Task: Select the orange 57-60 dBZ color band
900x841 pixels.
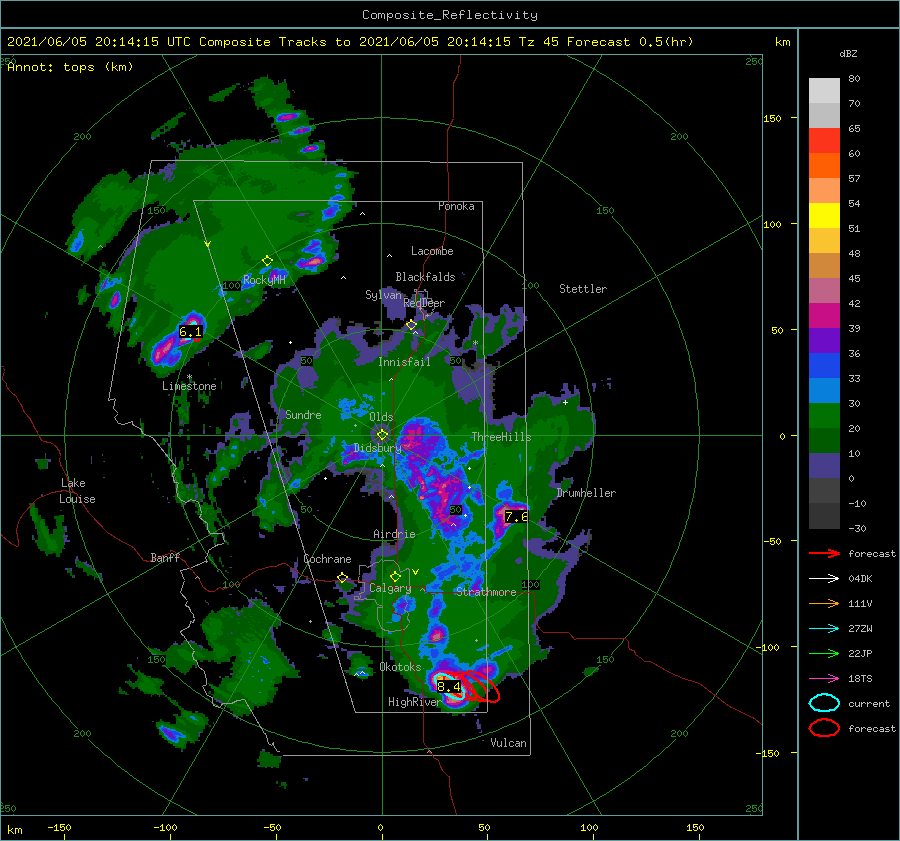Action: tap(824, 165)
